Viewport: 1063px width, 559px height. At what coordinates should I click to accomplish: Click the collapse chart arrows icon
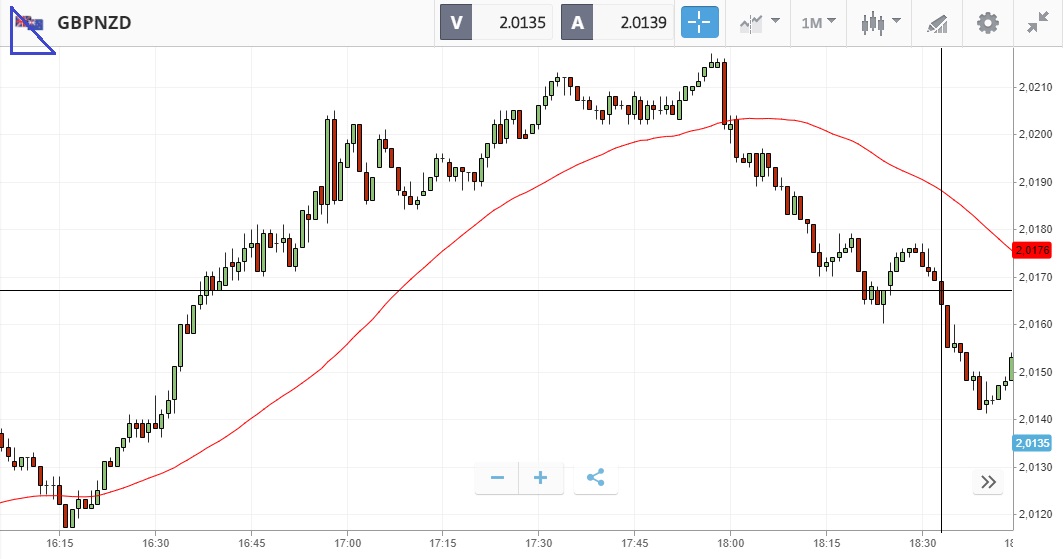click(x=1037, y=22)
